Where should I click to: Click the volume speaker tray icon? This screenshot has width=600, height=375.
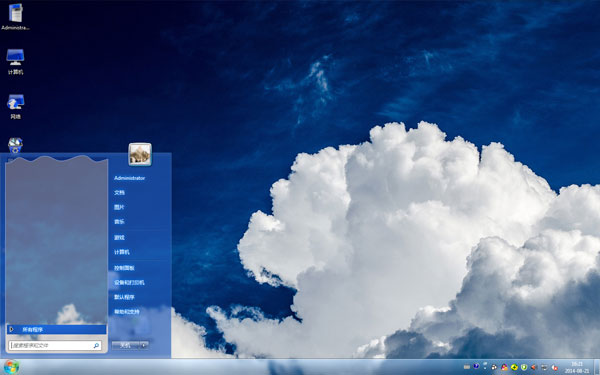pos(534,367)
